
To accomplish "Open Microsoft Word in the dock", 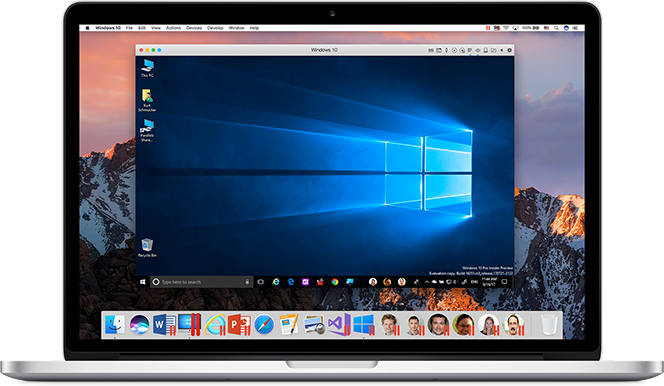I will (164, 325).
